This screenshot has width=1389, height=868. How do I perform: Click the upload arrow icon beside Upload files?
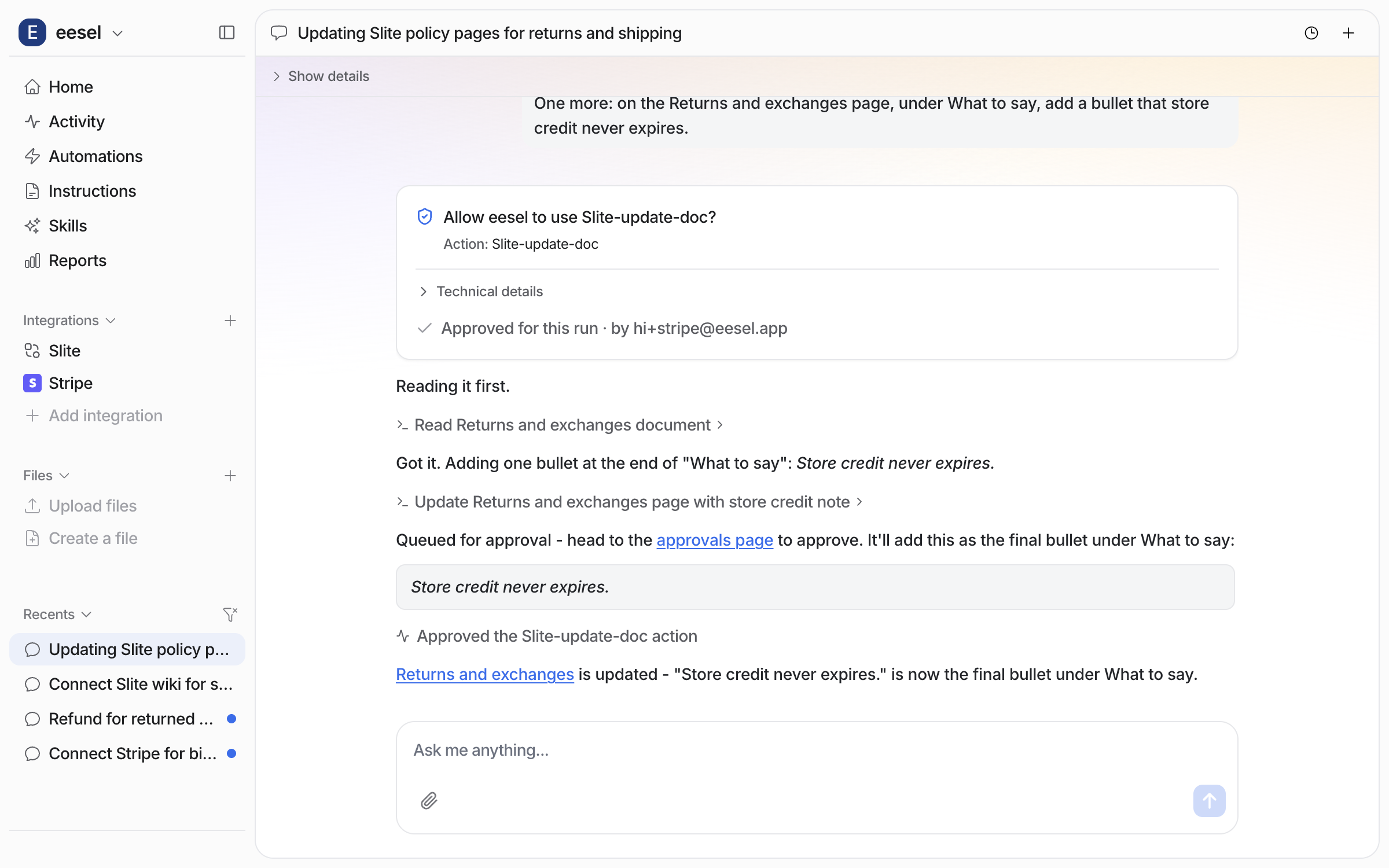(x=32, y=506)
